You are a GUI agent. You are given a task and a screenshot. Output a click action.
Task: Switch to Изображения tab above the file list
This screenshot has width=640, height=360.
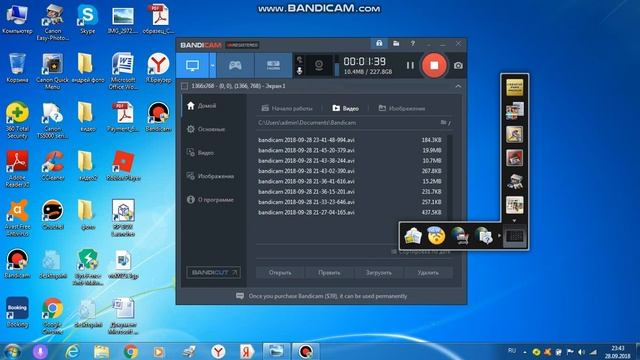pos(402,108)
